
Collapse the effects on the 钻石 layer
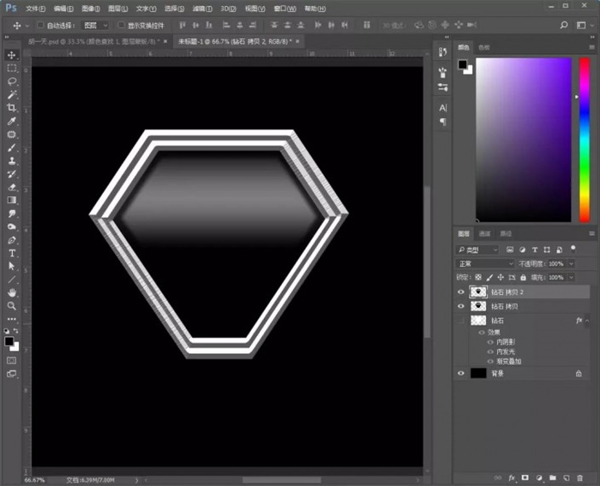[x=588, y=320]
